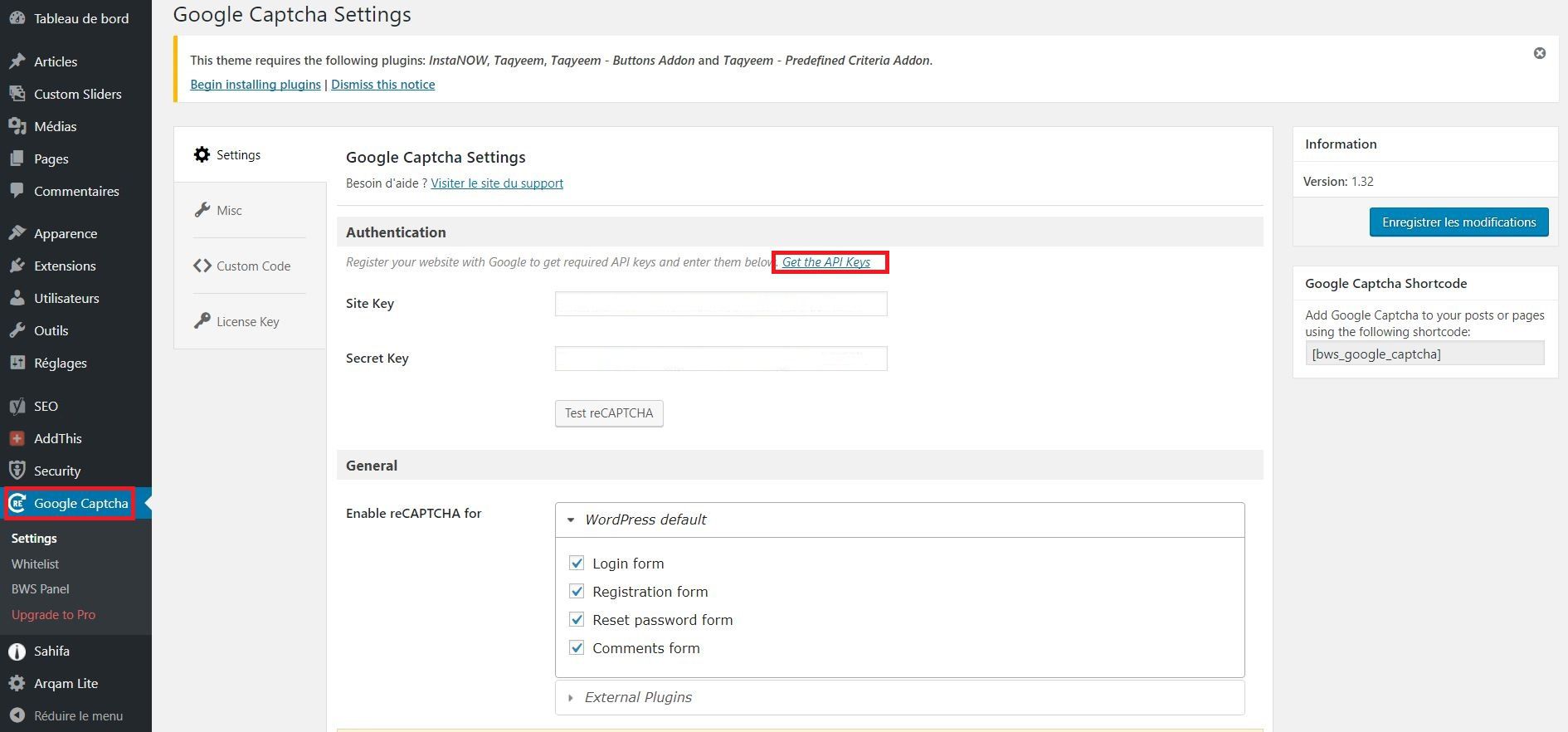Uncheck the Reset password form checkbox
This screenshot has height=732, width=1568.
pos(577,620)
